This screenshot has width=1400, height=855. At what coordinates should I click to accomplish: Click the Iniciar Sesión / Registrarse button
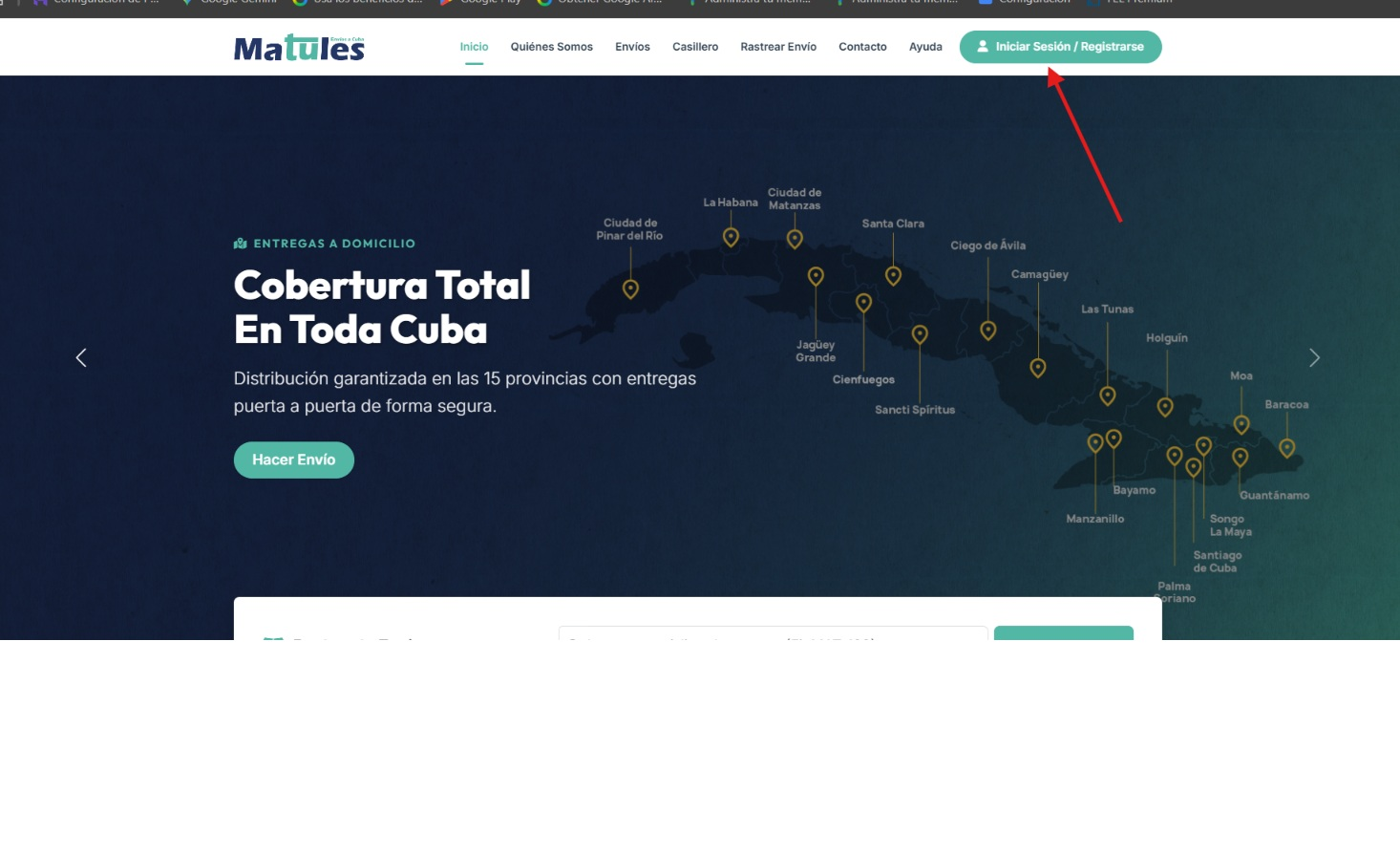pyautogui.click(x=1061, y=47)
